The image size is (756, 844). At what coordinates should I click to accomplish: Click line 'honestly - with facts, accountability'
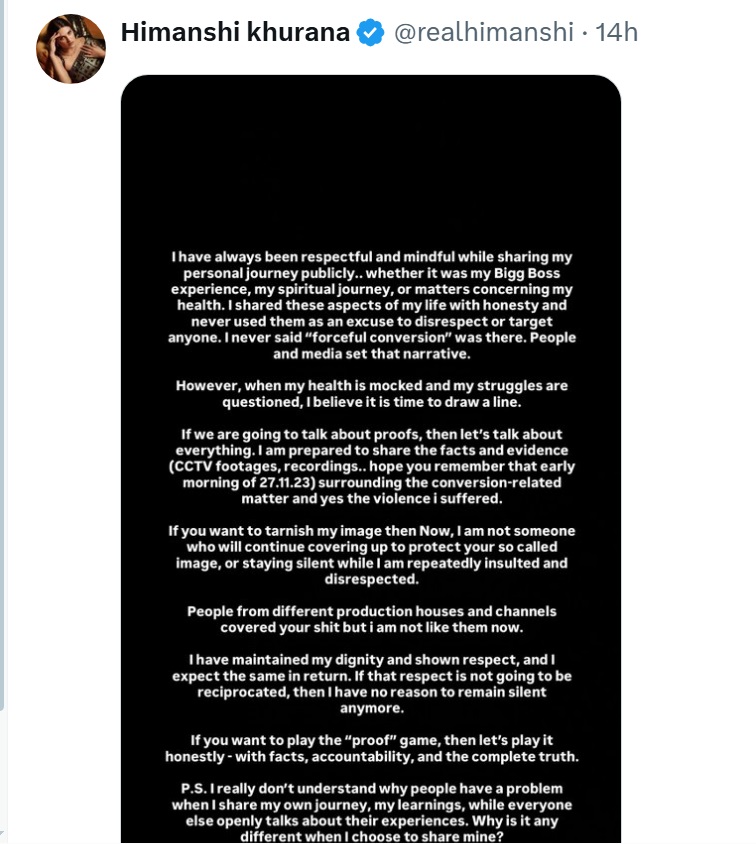tap(372, 757)
